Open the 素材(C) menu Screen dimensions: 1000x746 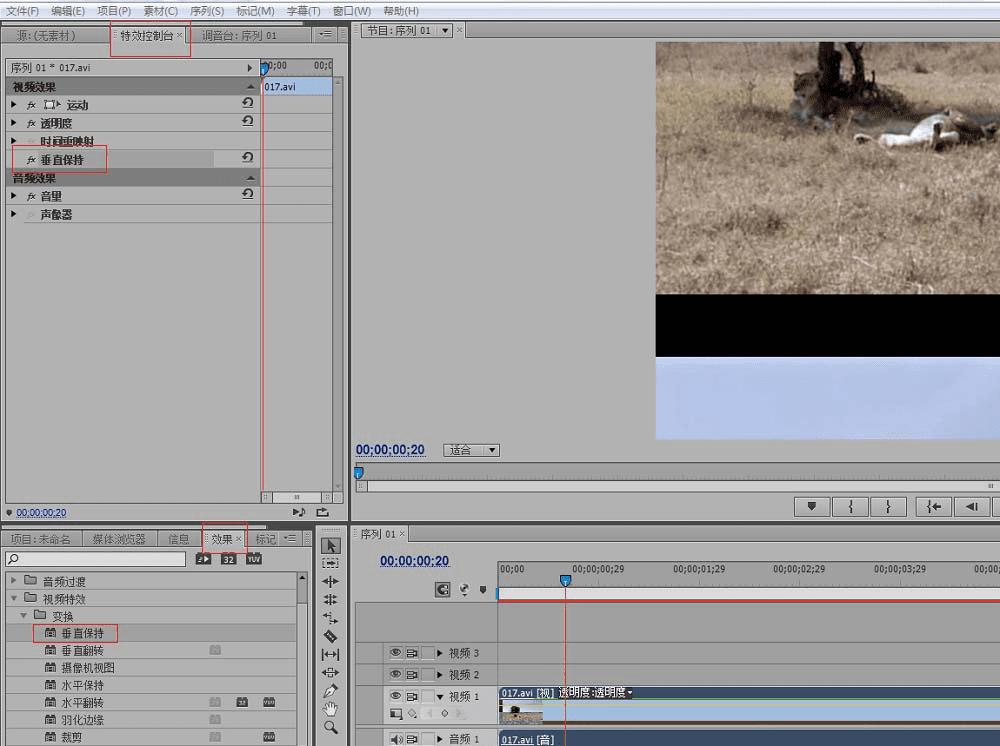160,11
